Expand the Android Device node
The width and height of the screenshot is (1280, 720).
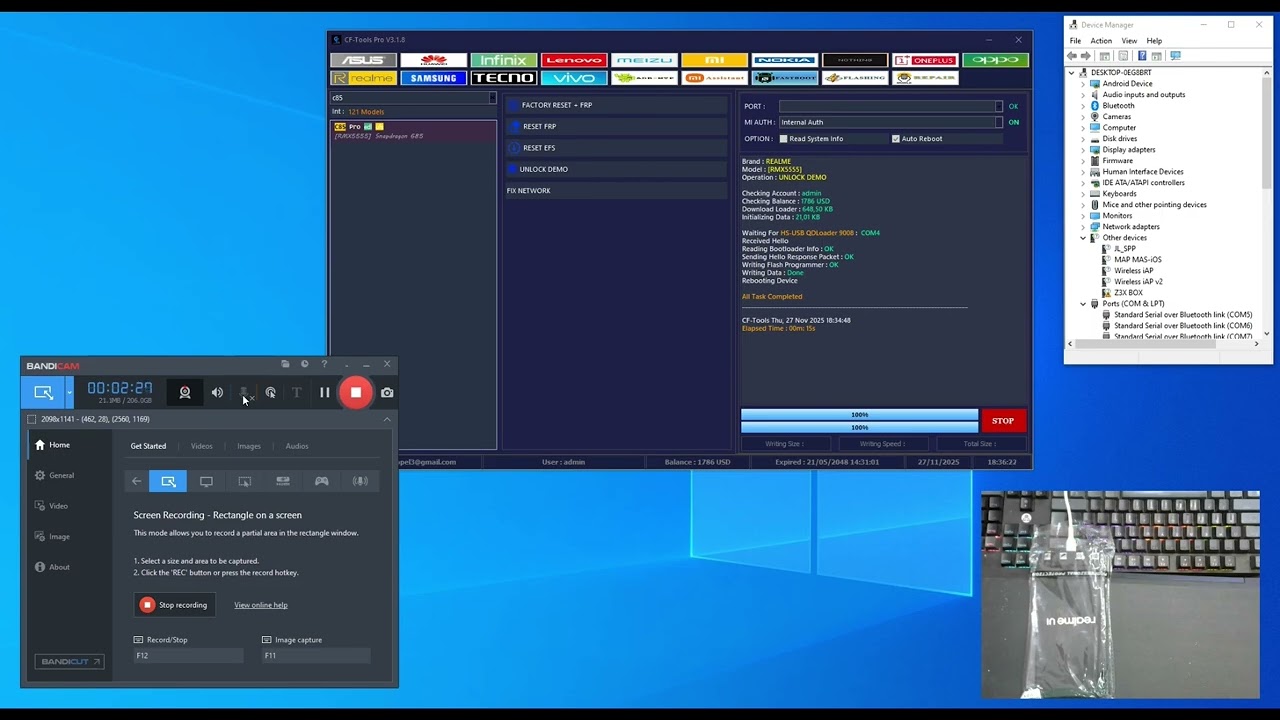[1083, 84]
